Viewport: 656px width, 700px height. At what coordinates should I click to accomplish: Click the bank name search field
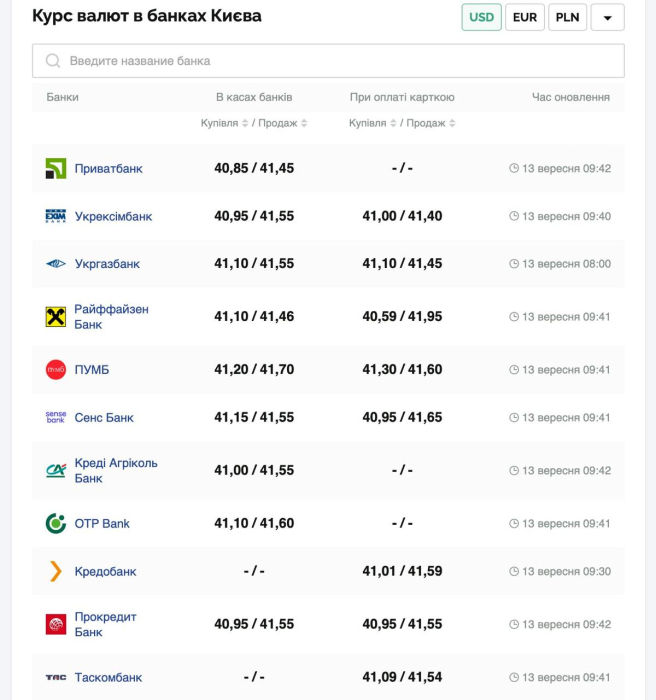pos(328,61)
